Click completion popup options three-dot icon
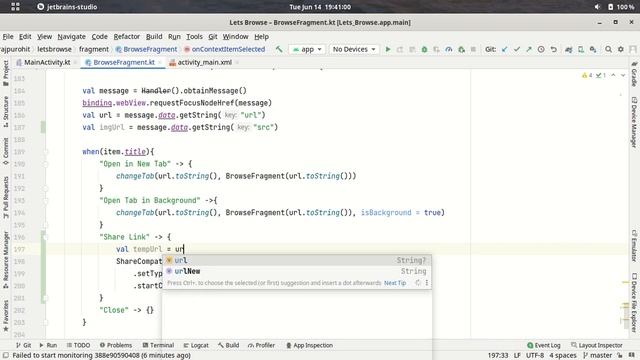640x360 pixels. 427,282
